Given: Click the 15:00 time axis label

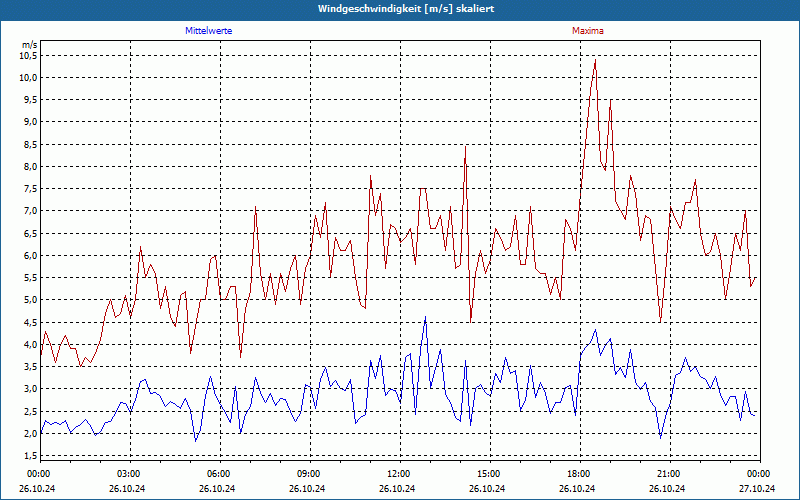Looking at the screenshot, I should click(x=487, y=474).
